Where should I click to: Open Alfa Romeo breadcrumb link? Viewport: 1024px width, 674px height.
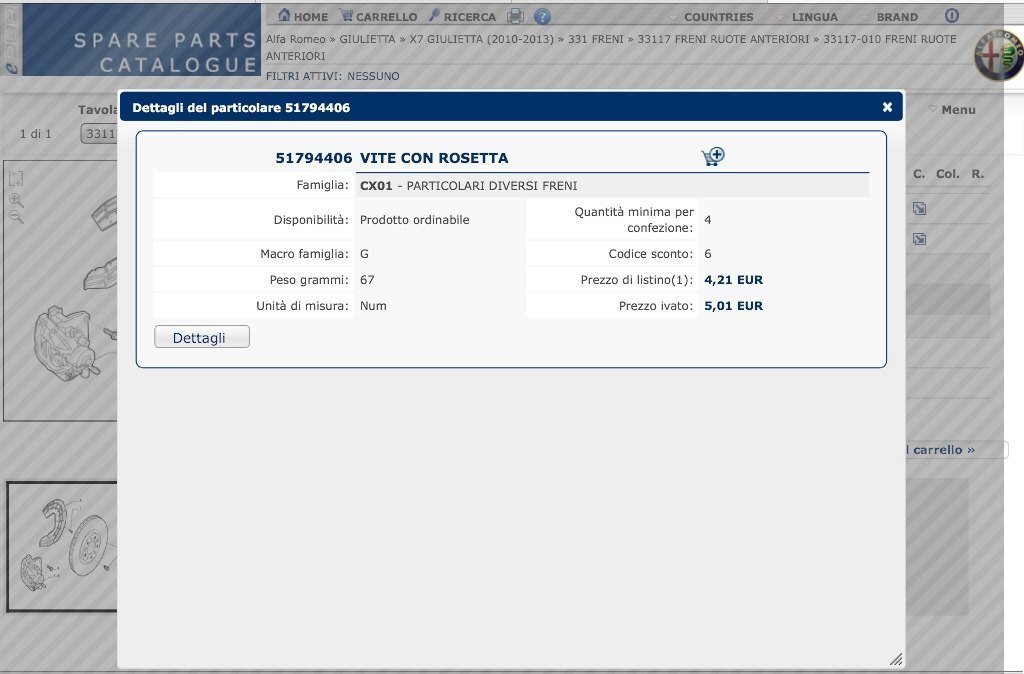pos(295,39)
